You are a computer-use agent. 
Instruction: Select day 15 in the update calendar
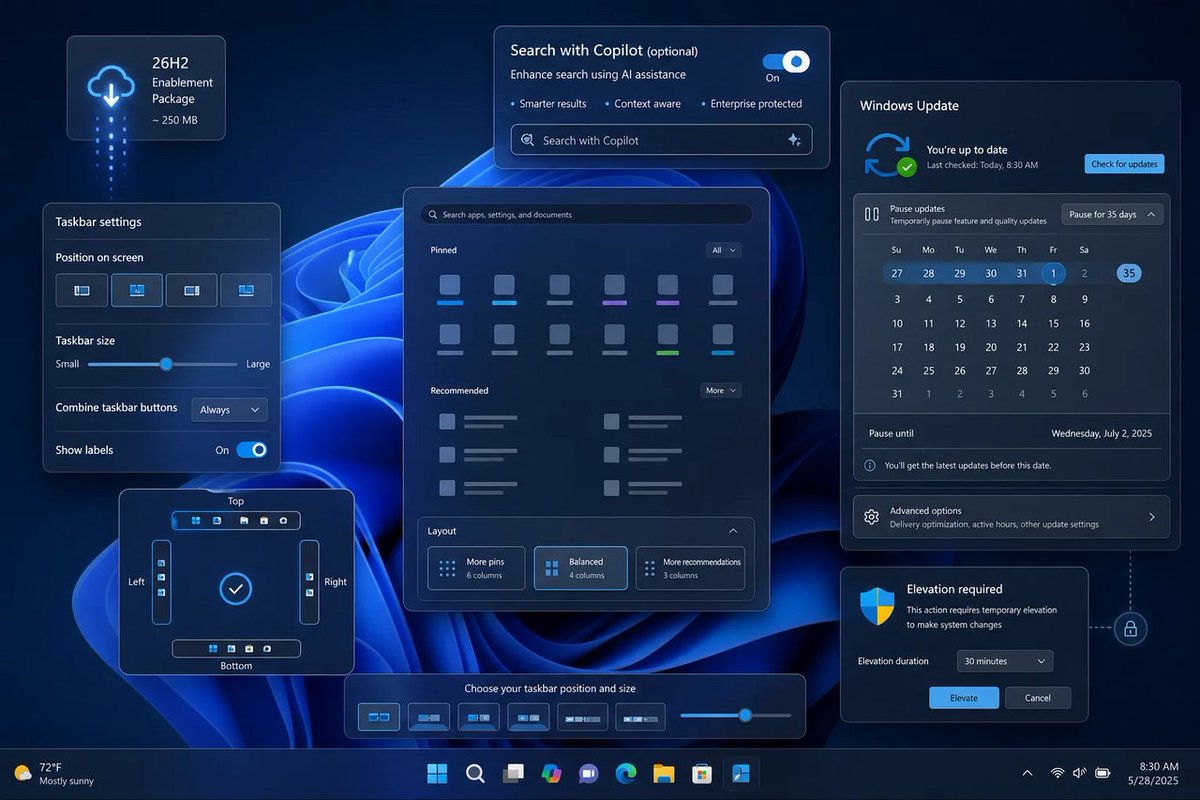[1053, 323]
